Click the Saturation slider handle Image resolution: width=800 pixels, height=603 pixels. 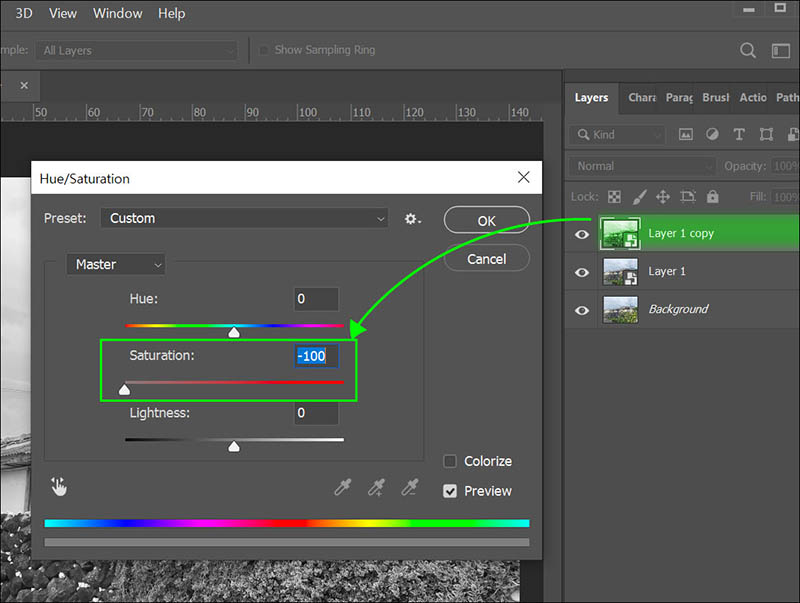(x=124, y=390)
